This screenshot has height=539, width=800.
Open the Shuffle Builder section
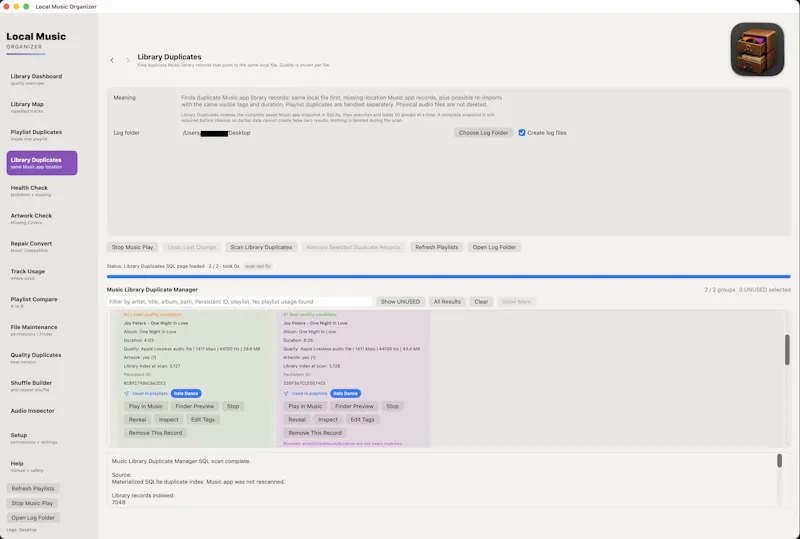42,386
